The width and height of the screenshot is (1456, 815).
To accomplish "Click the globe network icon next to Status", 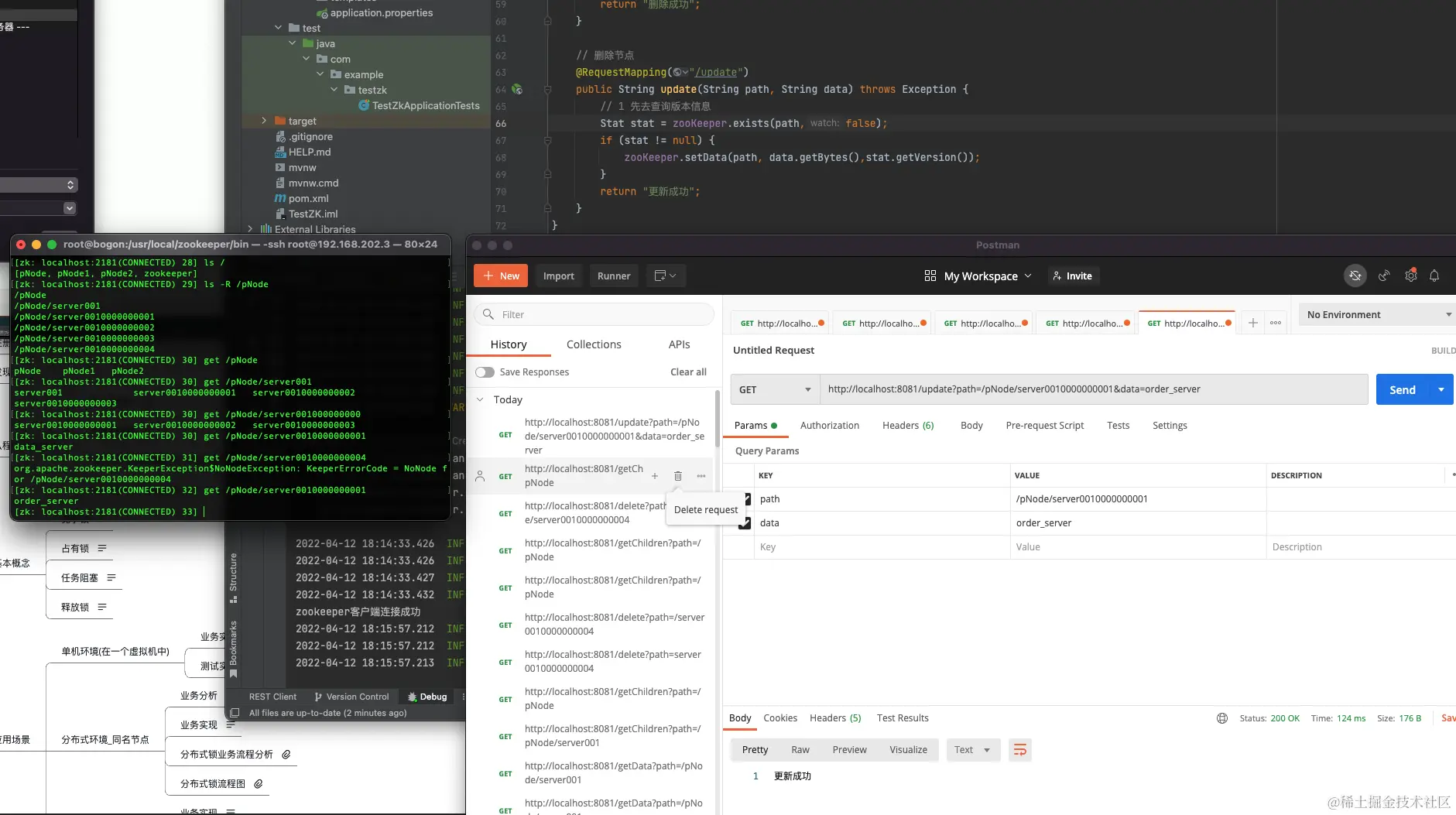I will tap(1222, 718).
